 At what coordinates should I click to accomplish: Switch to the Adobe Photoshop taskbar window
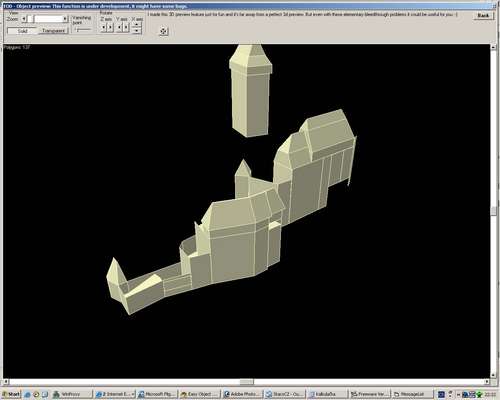[243, 394]
